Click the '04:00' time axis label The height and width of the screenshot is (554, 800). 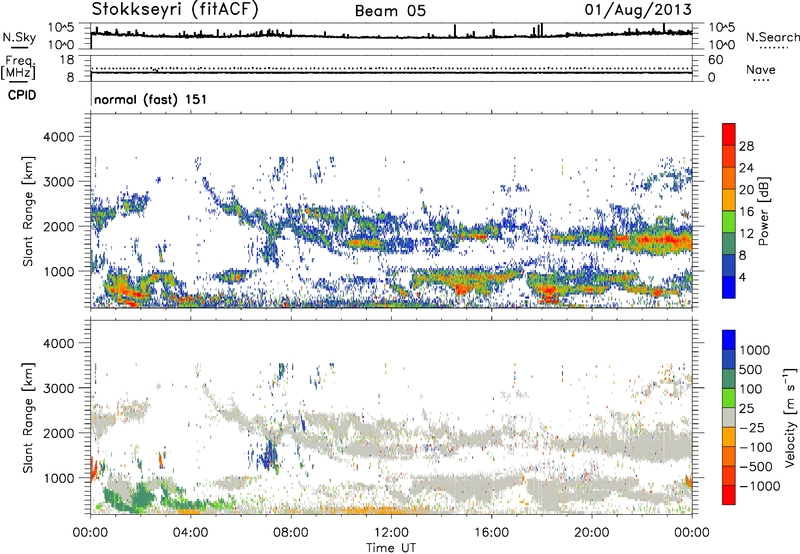pos(190,533)
